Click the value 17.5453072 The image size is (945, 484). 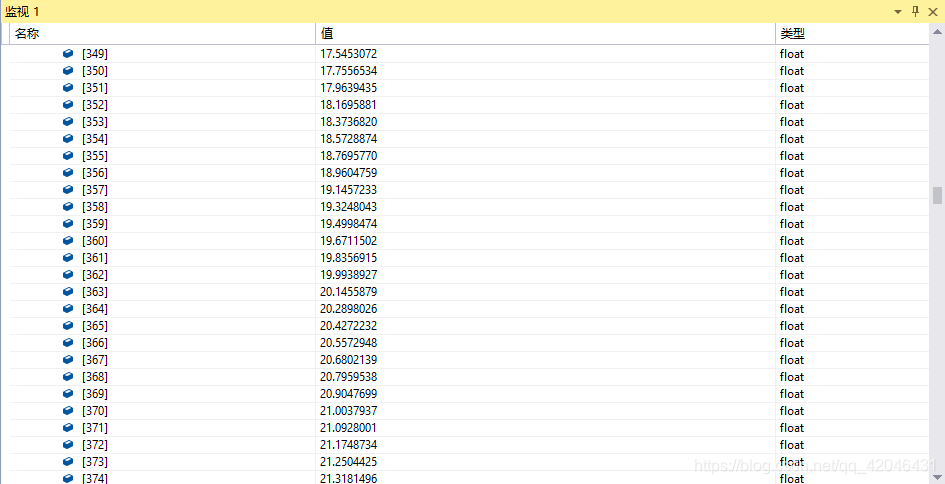(x=348, y=54)
